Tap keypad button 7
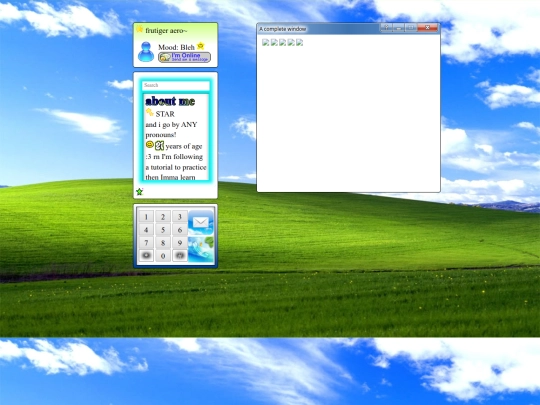540x405 pixels. click(x=146, y=243)
